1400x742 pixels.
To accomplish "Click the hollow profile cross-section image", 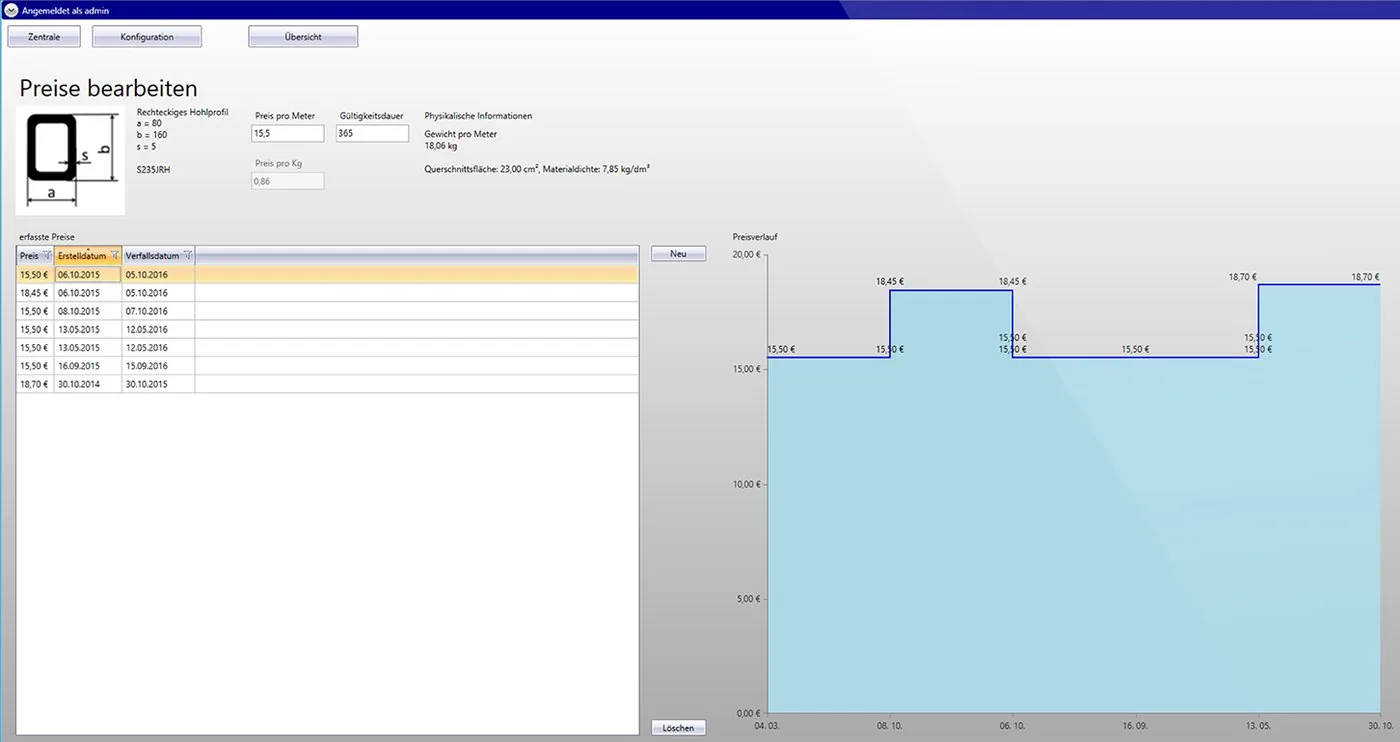I will (71, 160).
